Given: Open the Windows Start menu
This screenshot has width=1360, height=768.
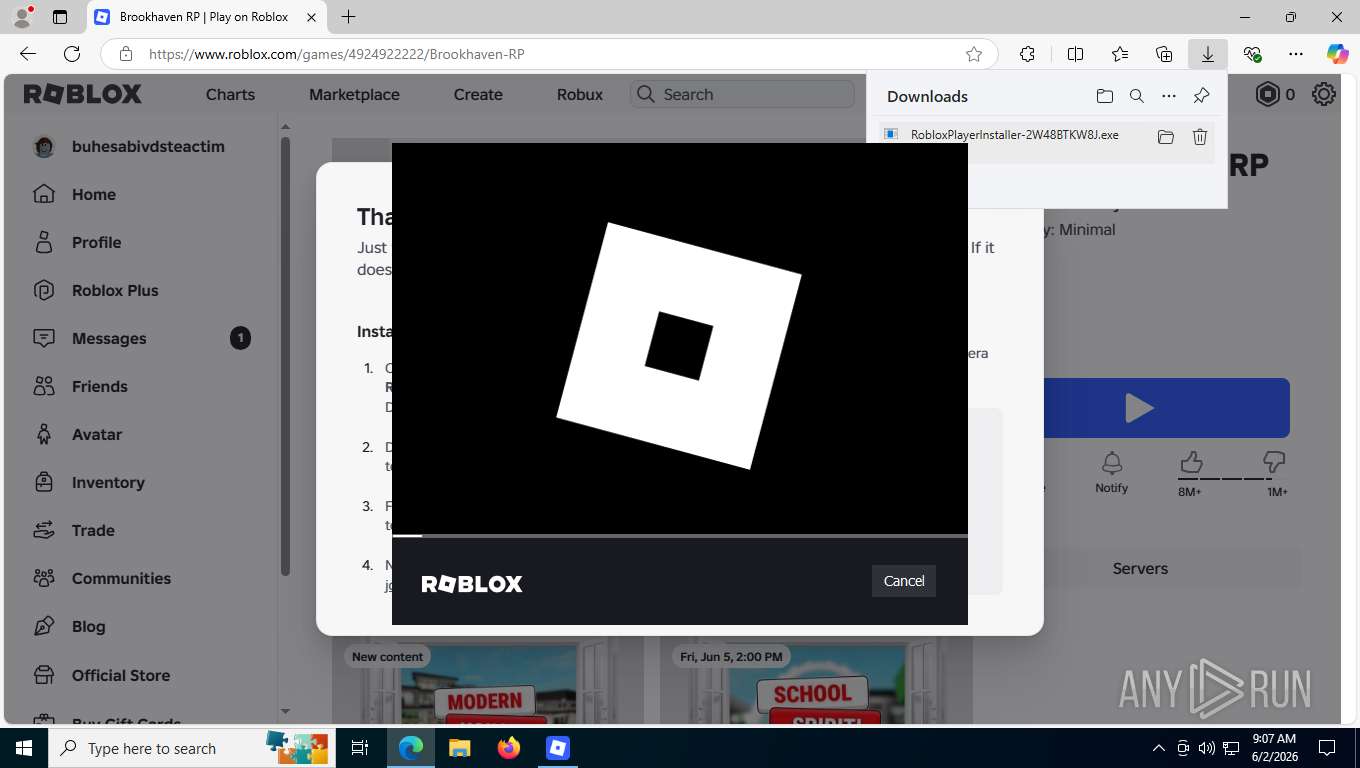Looking at the screenshot, I should point(24,748).
